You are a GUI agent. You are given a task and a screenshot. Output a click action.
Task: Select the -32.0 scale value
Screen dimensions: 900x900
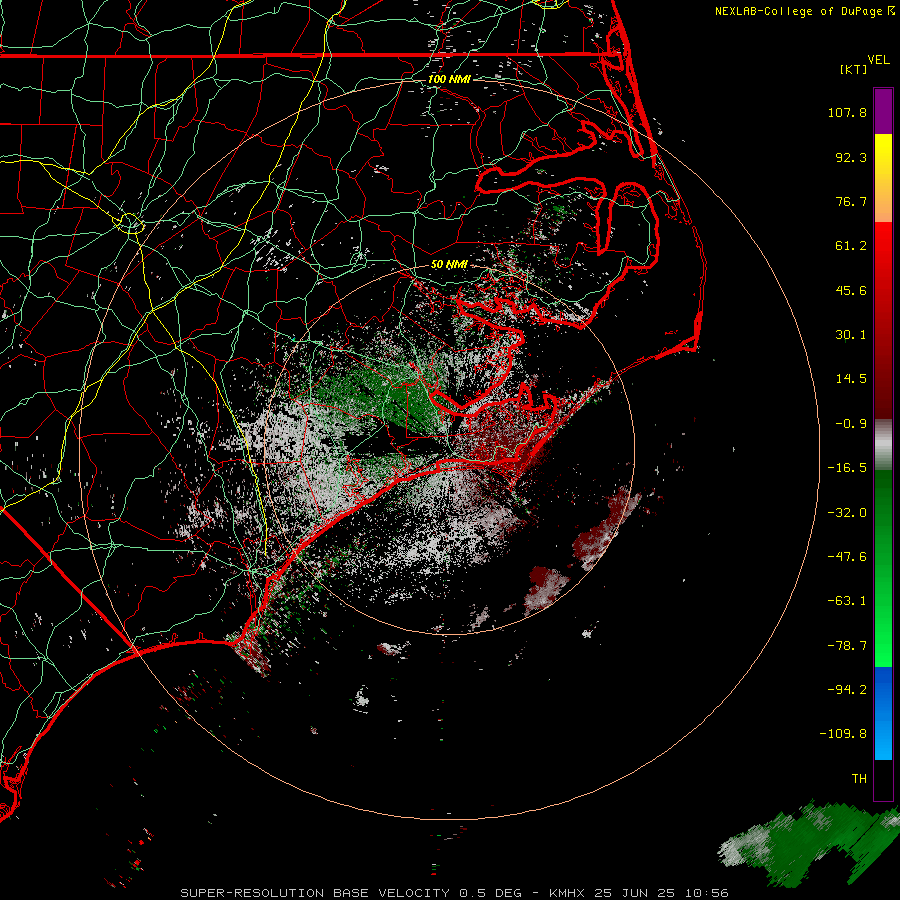pos(847,513)
